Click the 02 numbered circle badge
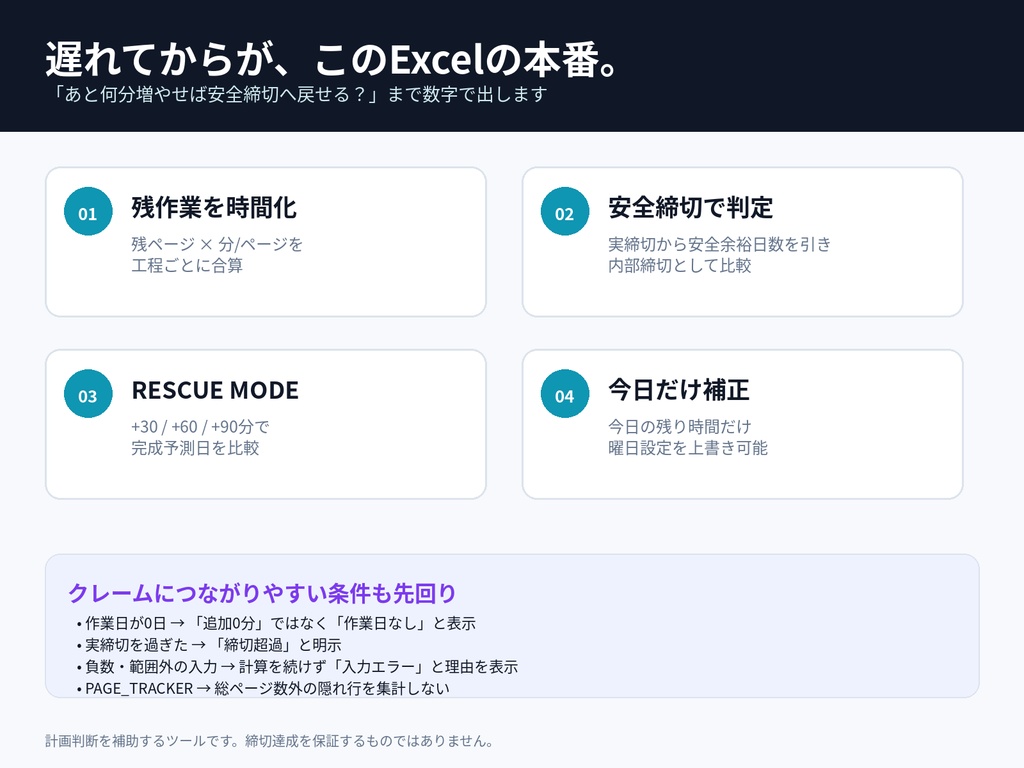This screenshot has width=1024, height=768. point(565,212)
